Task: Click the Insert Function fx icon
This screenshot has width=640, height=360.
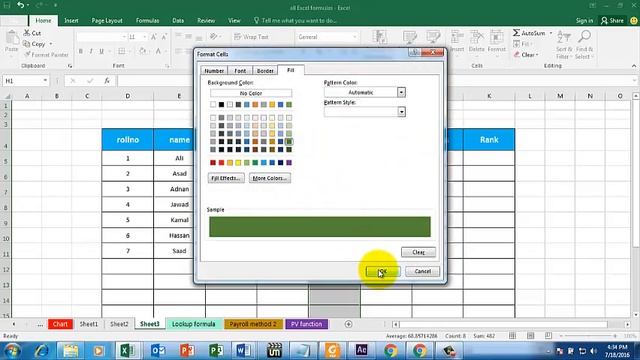Action: (x=107, y=81)
